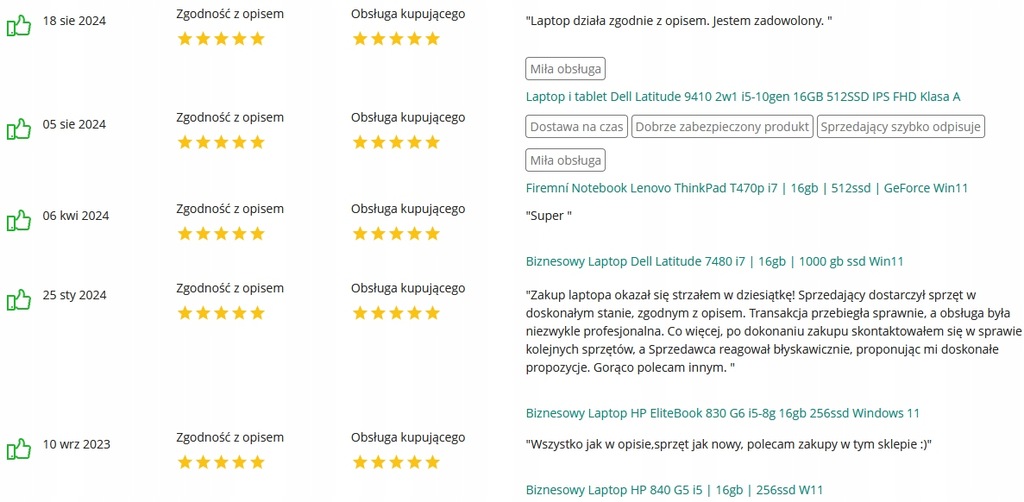Click the 'Super' review comment text
This screenshot has width=1024, height=502.
pyautogui.click(x=549, y=215)
